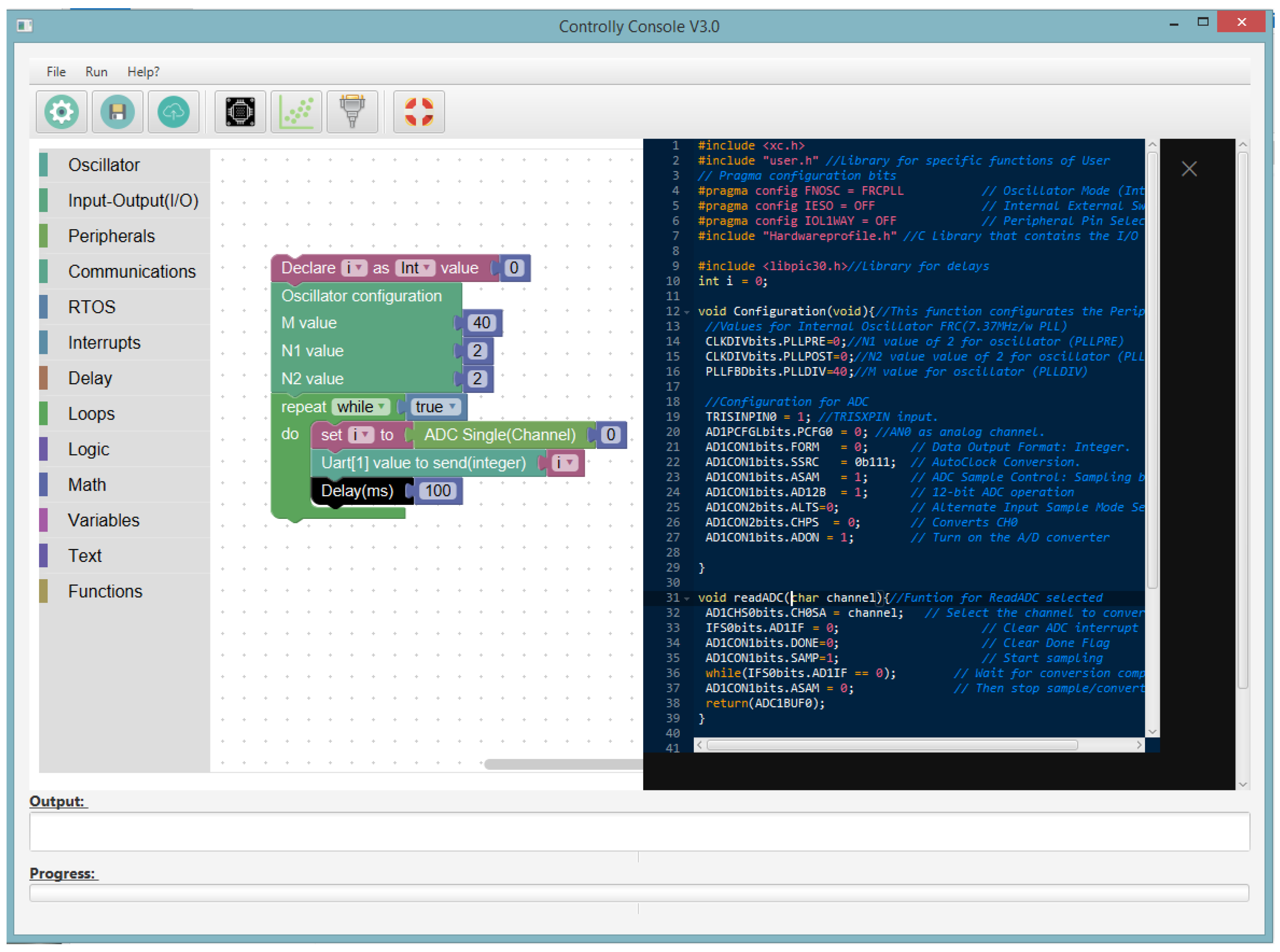Click the gear settings toolbar icon
Viewport: 1280px width, 952px height.
coord(62,112)
